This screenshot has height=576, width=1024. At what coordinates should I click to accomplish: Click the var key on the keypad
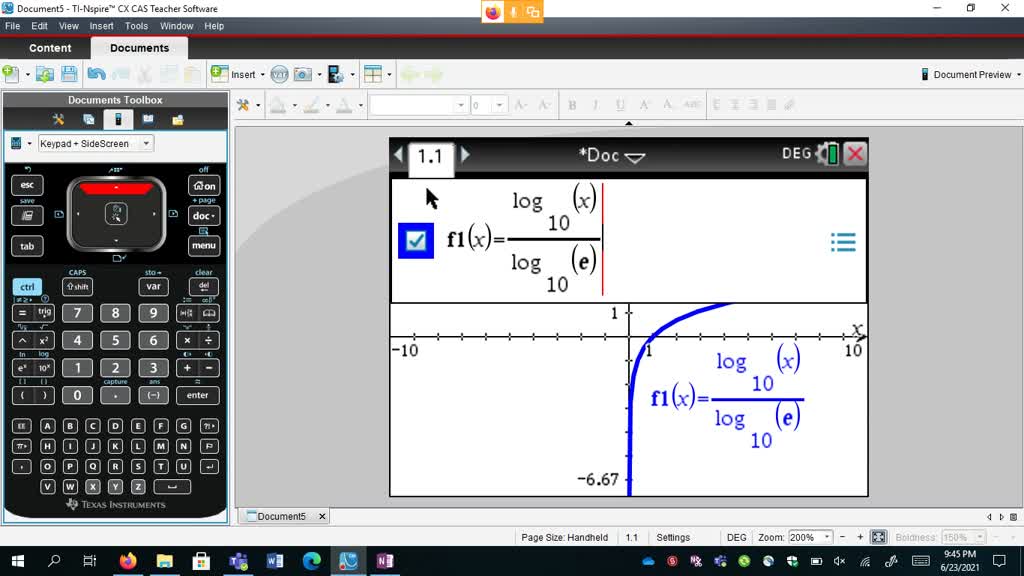click(x=153, y=286)
